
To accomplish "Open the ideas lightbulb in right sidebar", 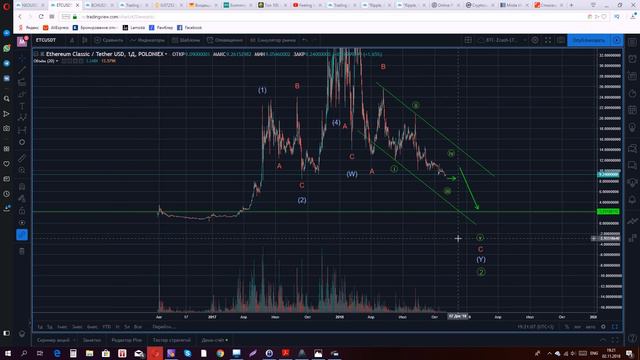I will (x=632, y=127).
